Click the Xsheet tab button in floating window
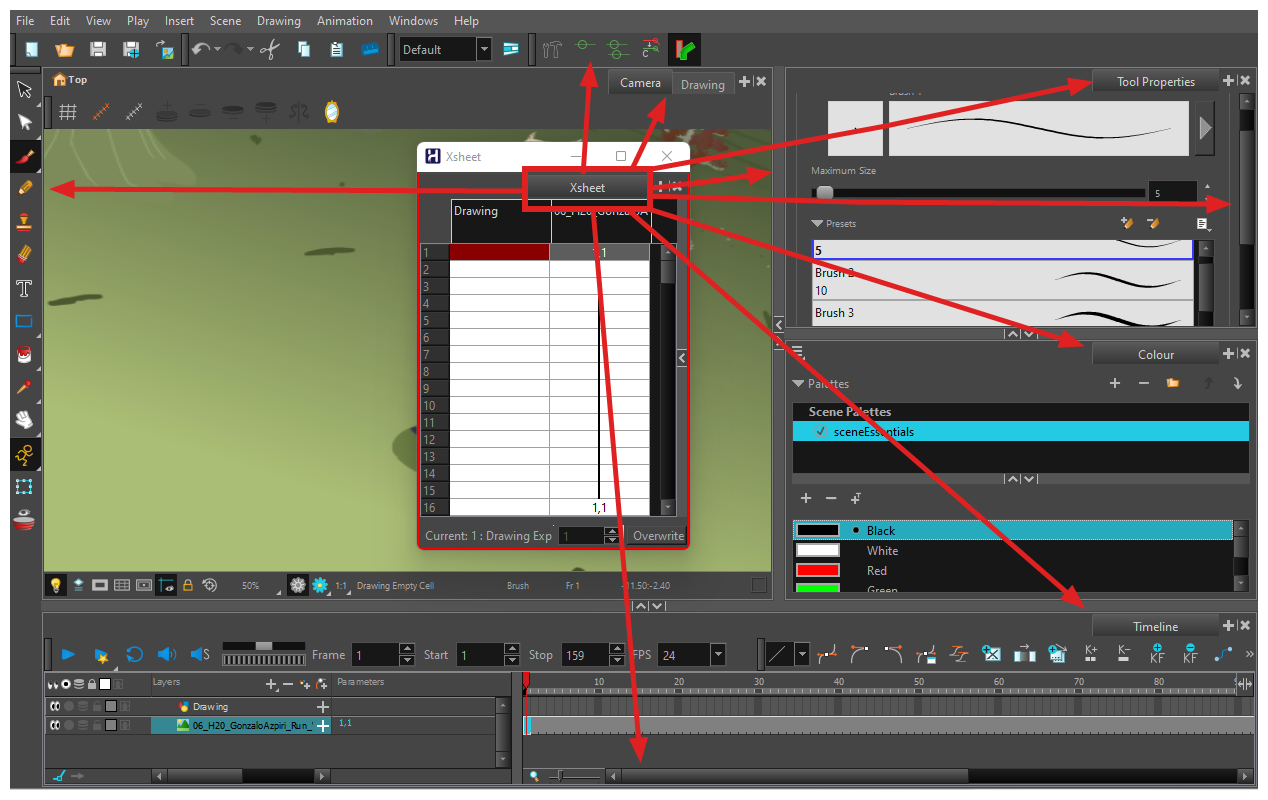Image resolution: width=1268 pixels, height=800 pixels. pyautogui.click(x=587, y=188)
